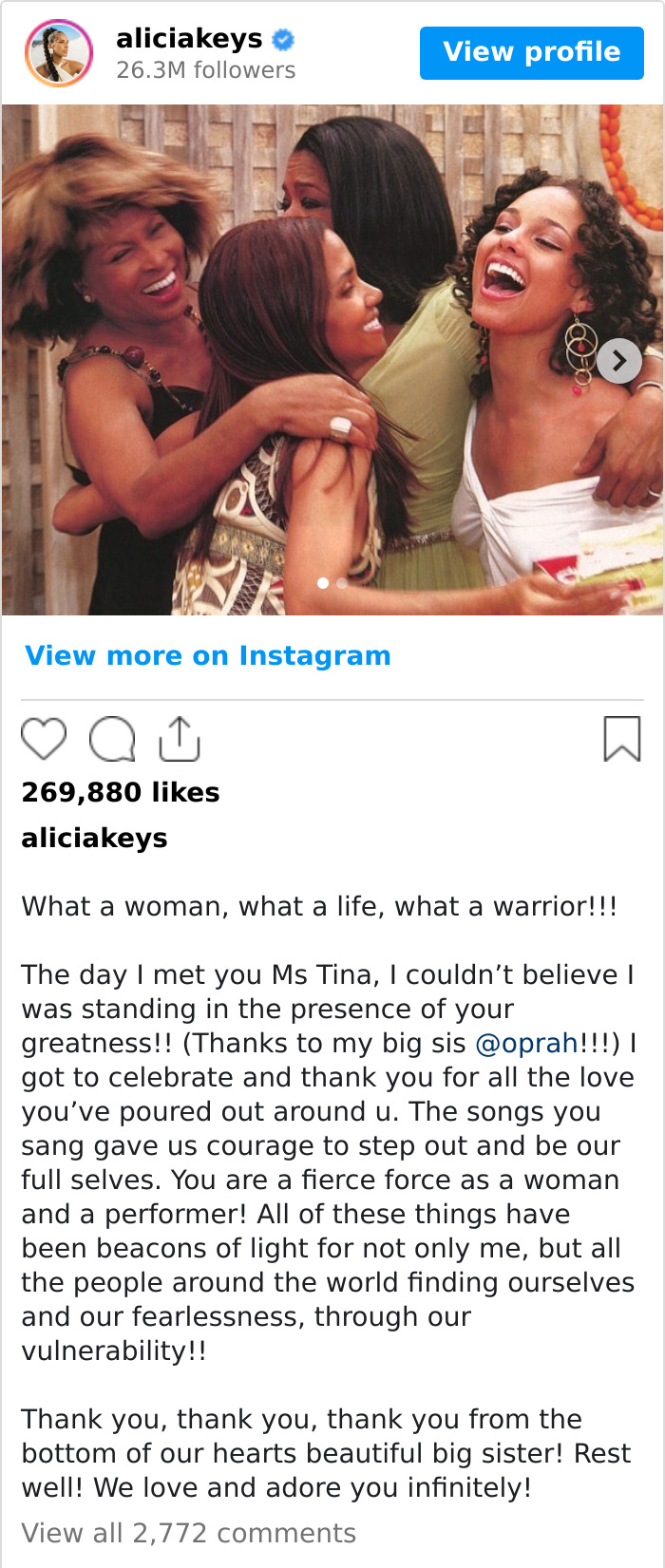Image resolution: width=665 pixels, height=1568 pixels.
Task: Click the group hug photo
Action: click(x=332, y=360)
